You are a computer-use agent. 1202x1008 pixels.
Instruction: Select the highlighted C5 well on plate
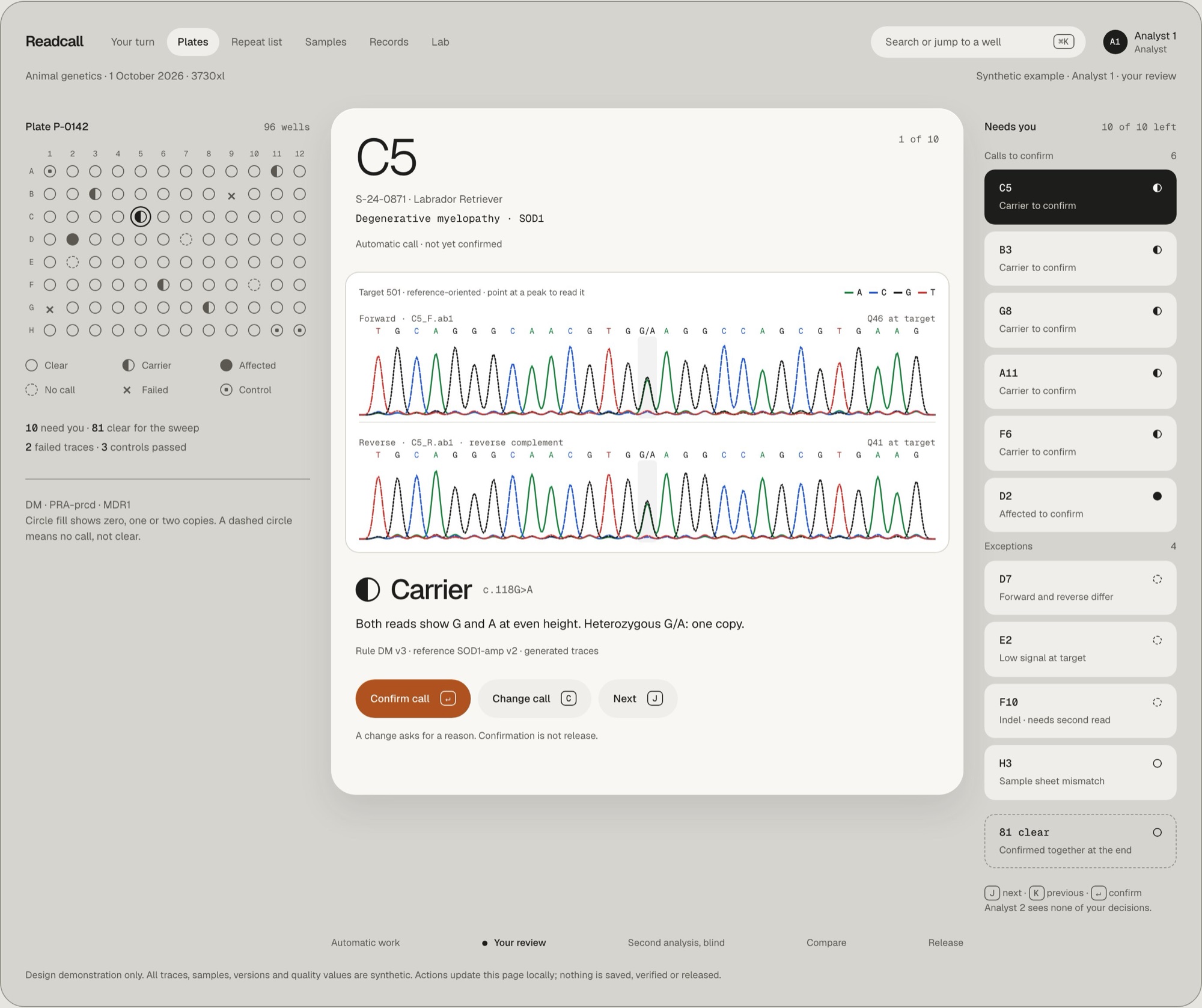(141, 216)
